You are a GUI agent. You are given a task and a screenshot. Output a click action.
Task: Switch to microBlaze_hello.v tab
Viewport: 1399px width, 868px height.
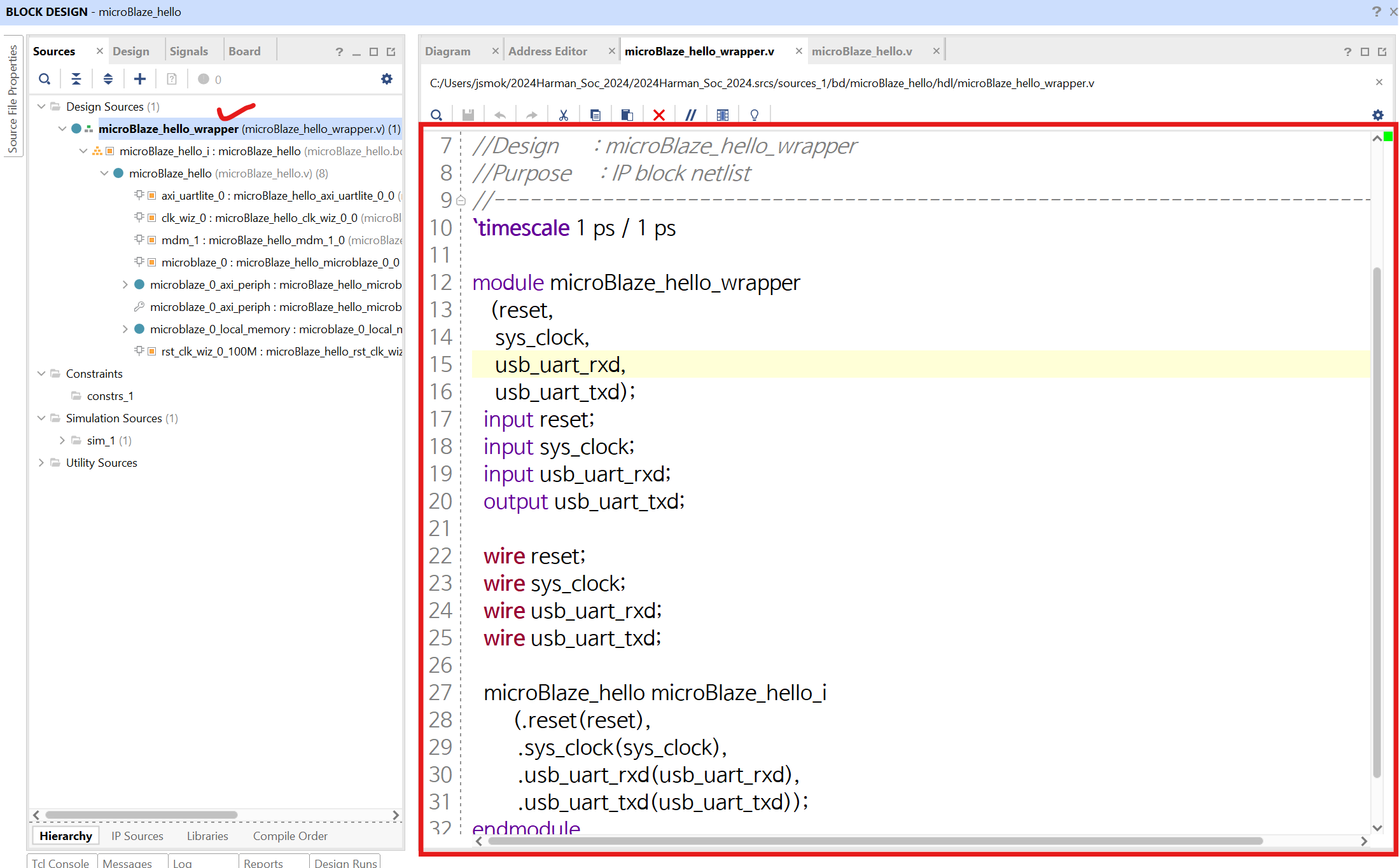(x=862, y=51)
